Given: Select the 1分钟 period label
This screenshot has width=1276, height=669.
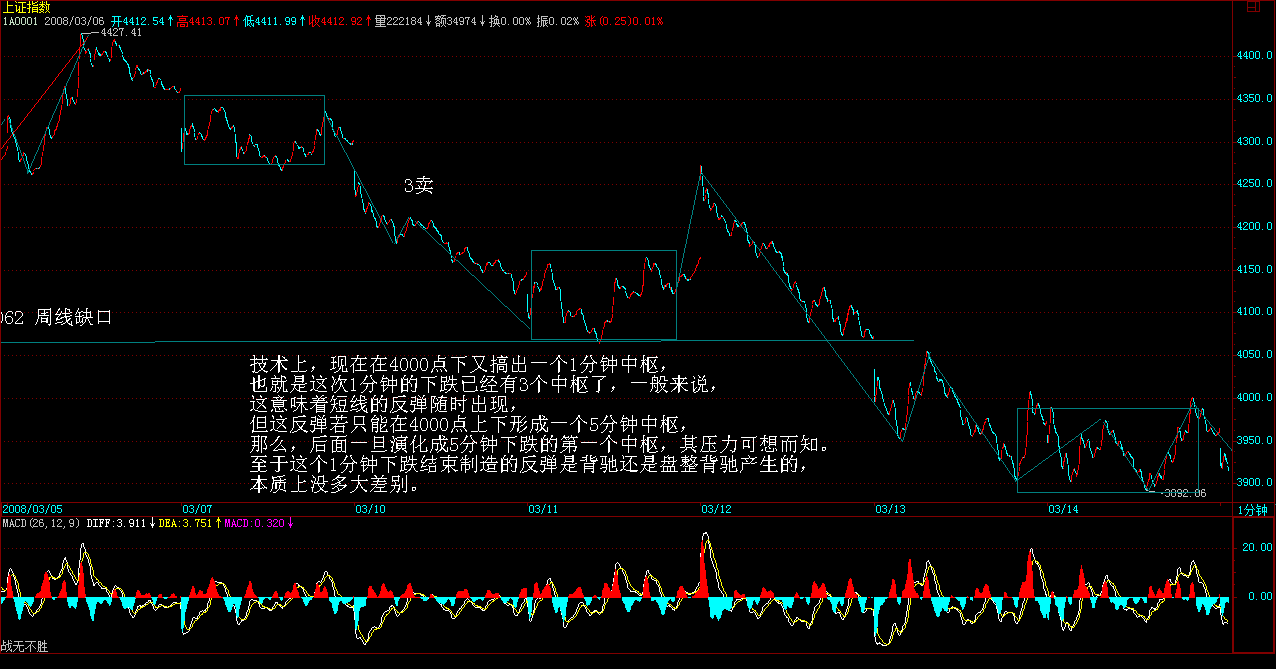Looking at the screenshot, I should [x=1254, y=510].
